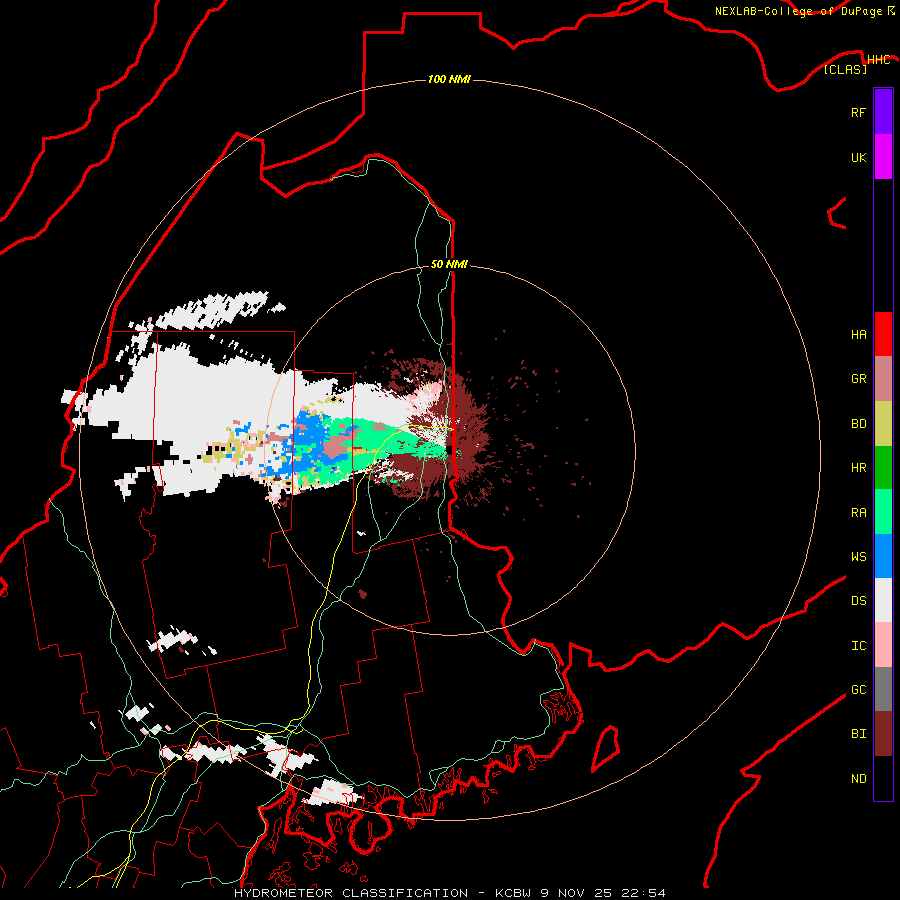Click the DS white legend swatch
This screenshot has width=900, height=900.
pos(883,600)
